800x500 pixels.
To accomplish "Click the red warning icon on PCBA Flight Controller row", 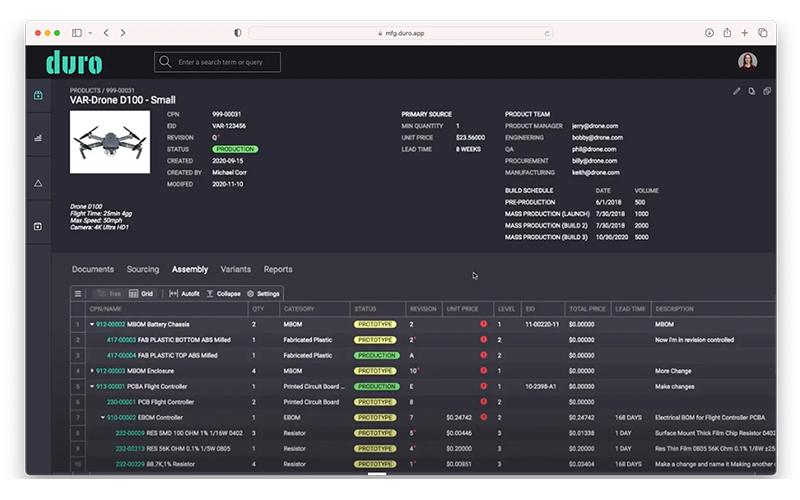I will pos(483,386).
